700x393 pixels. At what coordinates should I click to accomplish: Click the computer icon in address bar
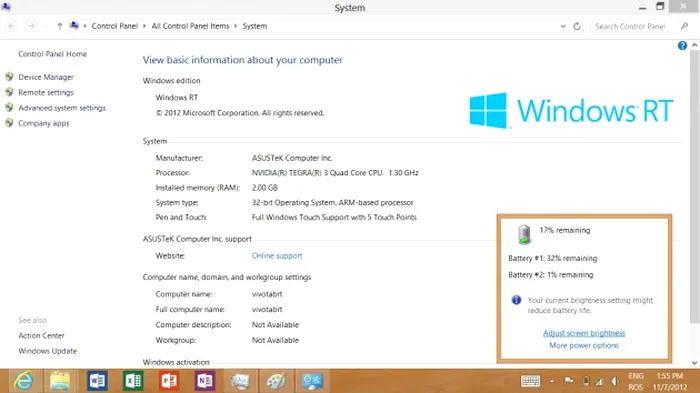(x=74, y=26)
